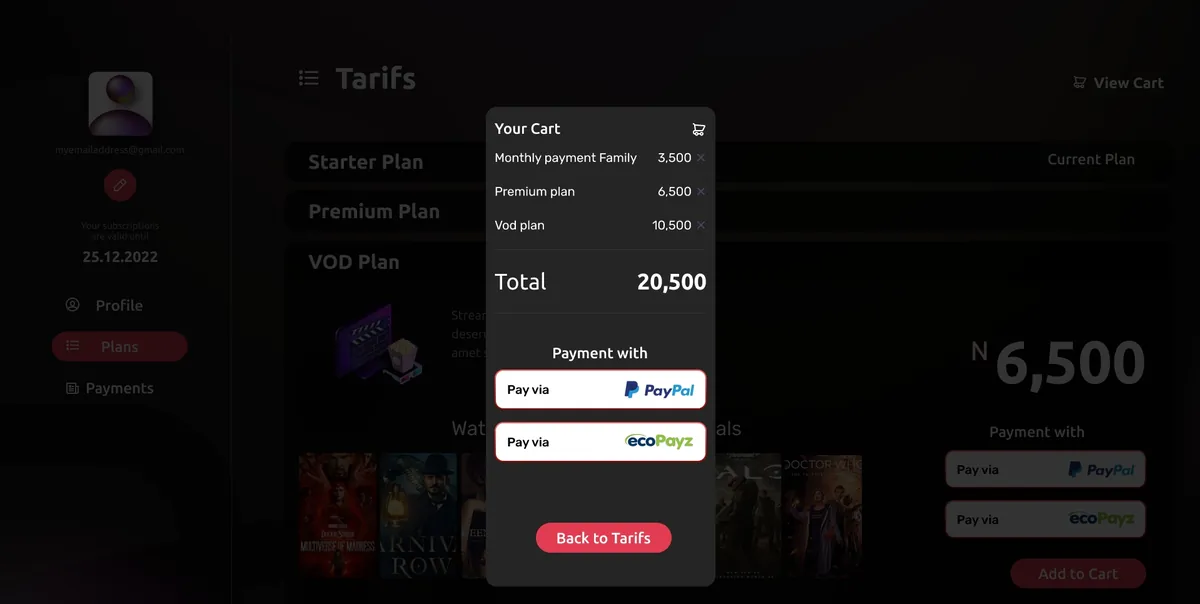
Task: Expand the Premium Plan section
Action: point(374,212)
